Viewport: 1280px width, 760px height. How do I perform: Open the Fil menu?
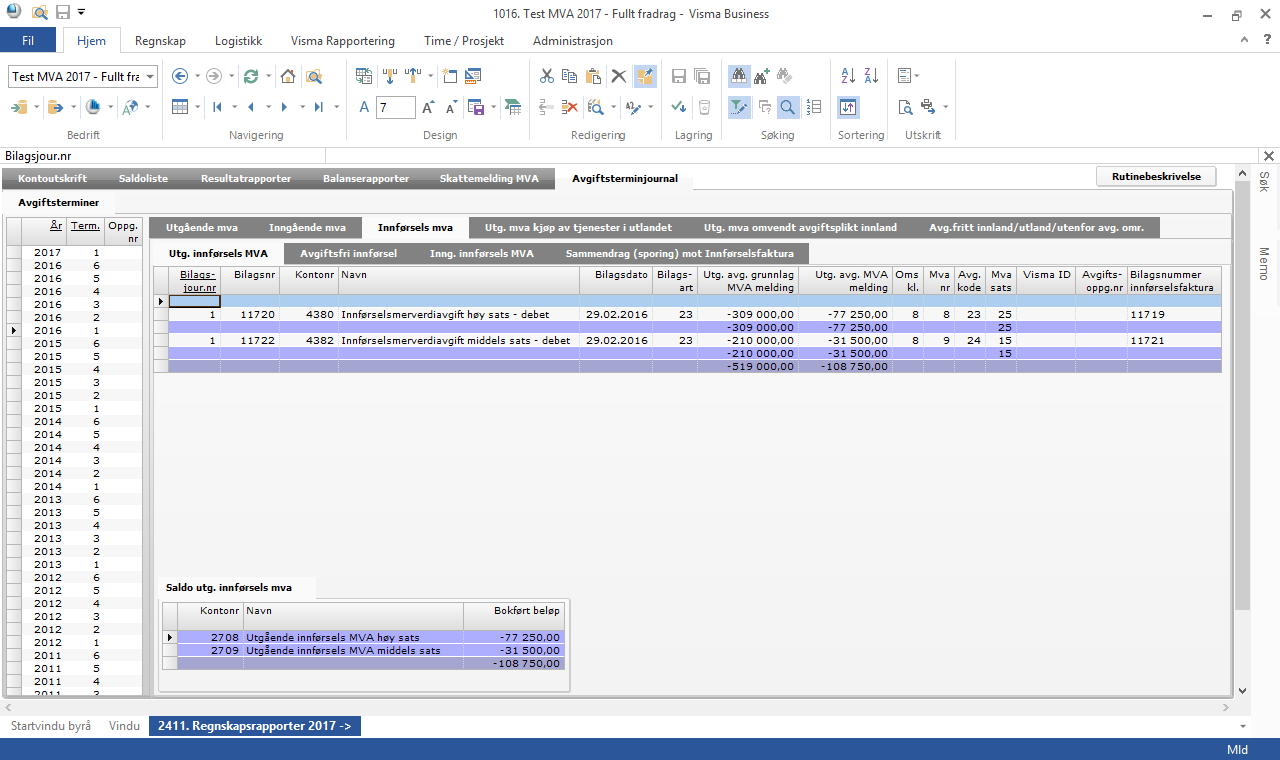tap(28, 41)
